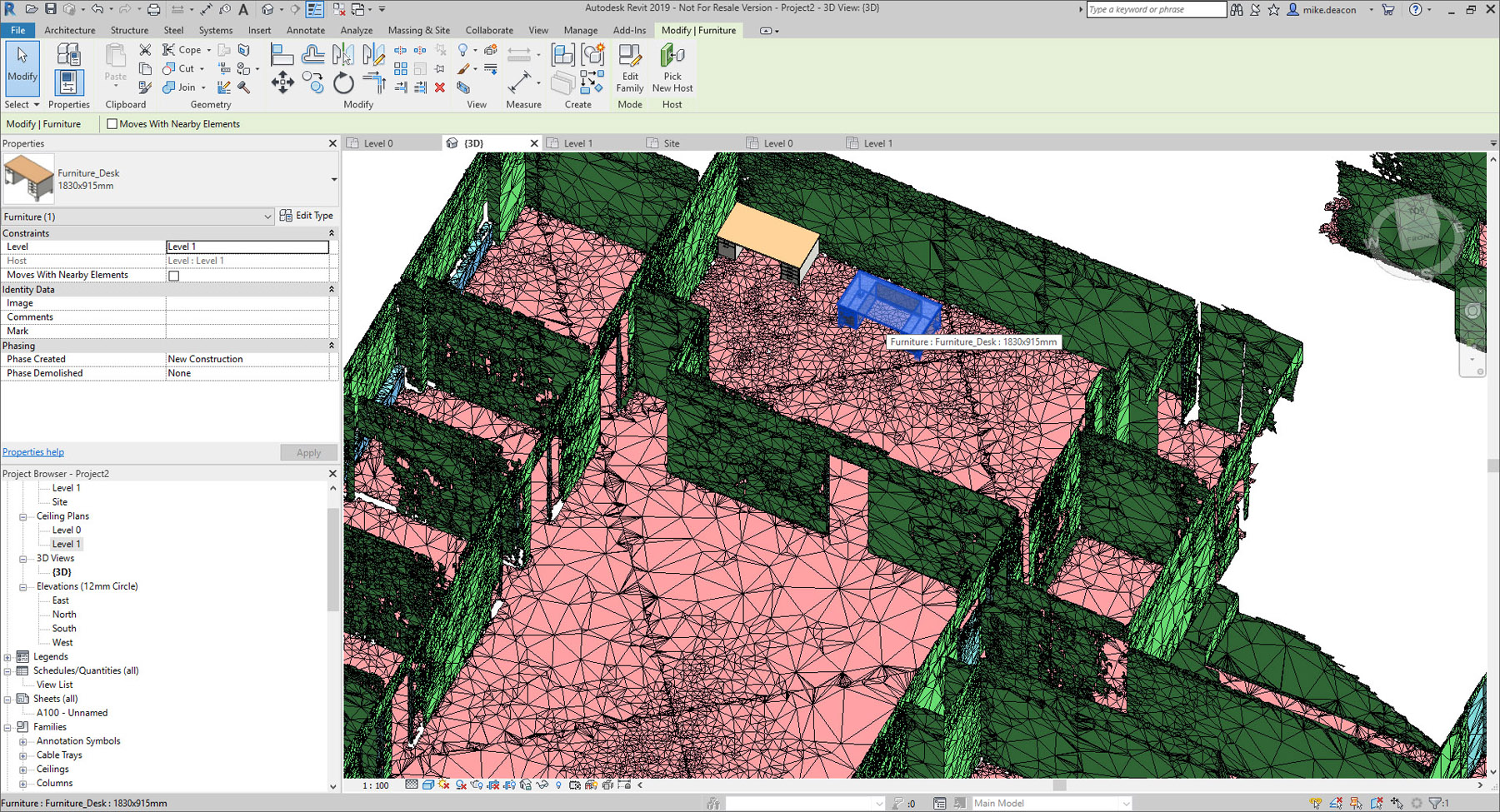Open the Massing & Site ribbon tab

(x=419, y=30)
